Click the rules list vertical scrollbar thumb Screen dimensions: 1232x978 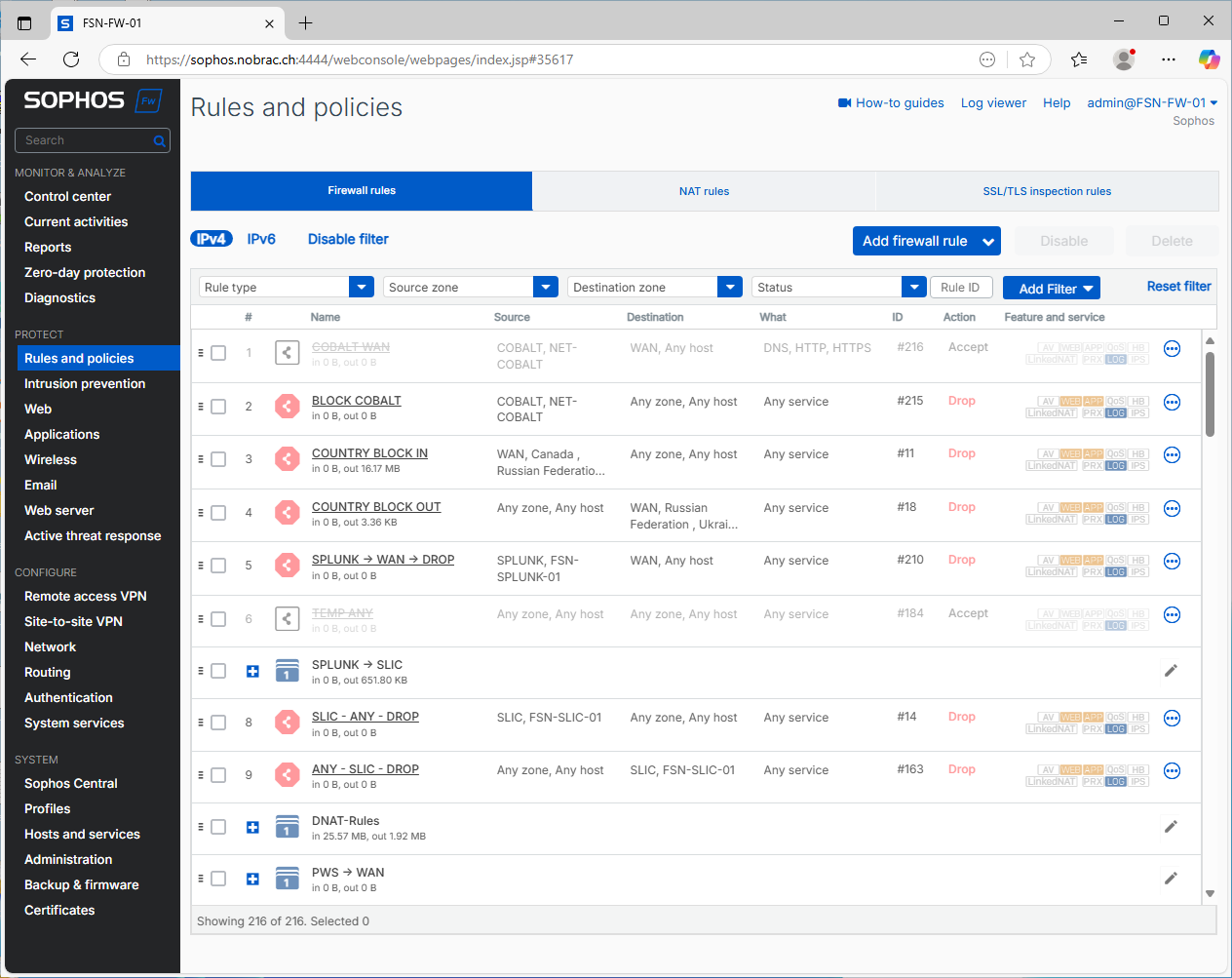[x=1210, y=393]
